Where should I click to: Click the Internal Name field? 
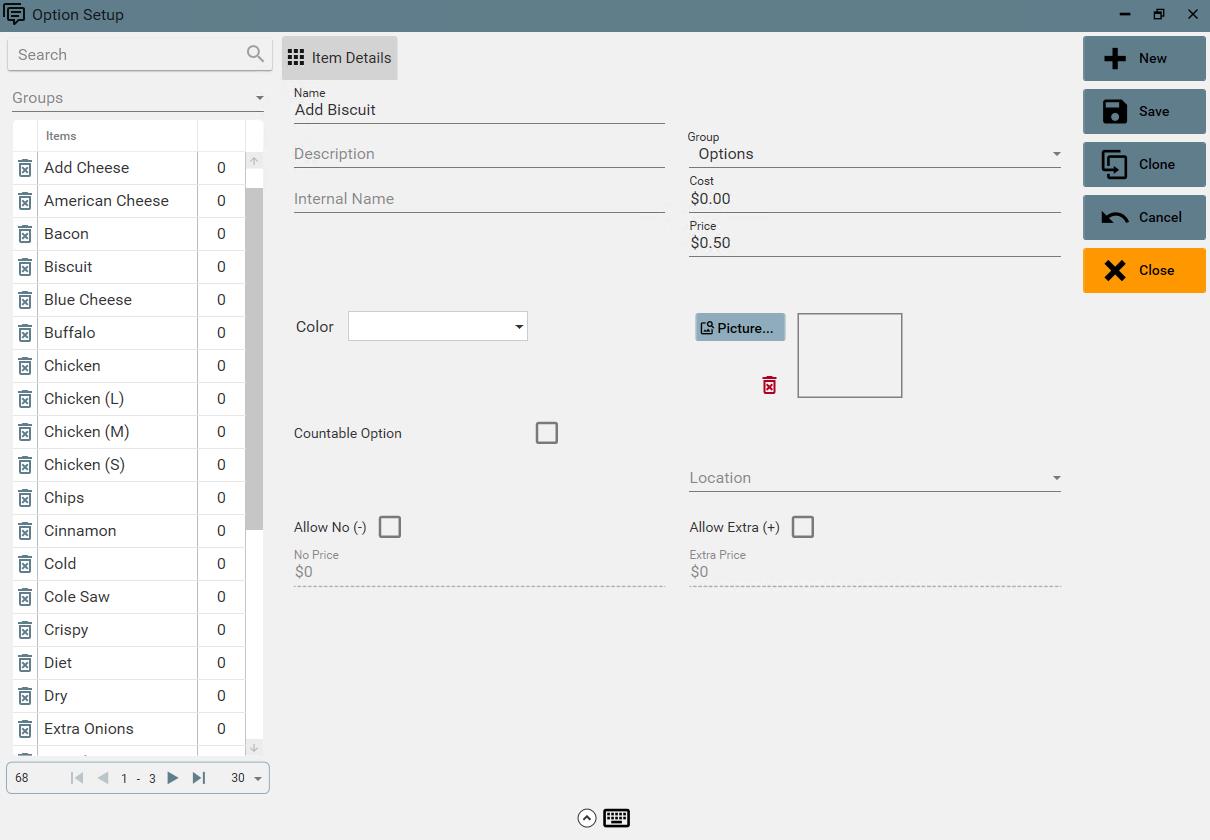[479, 199]
